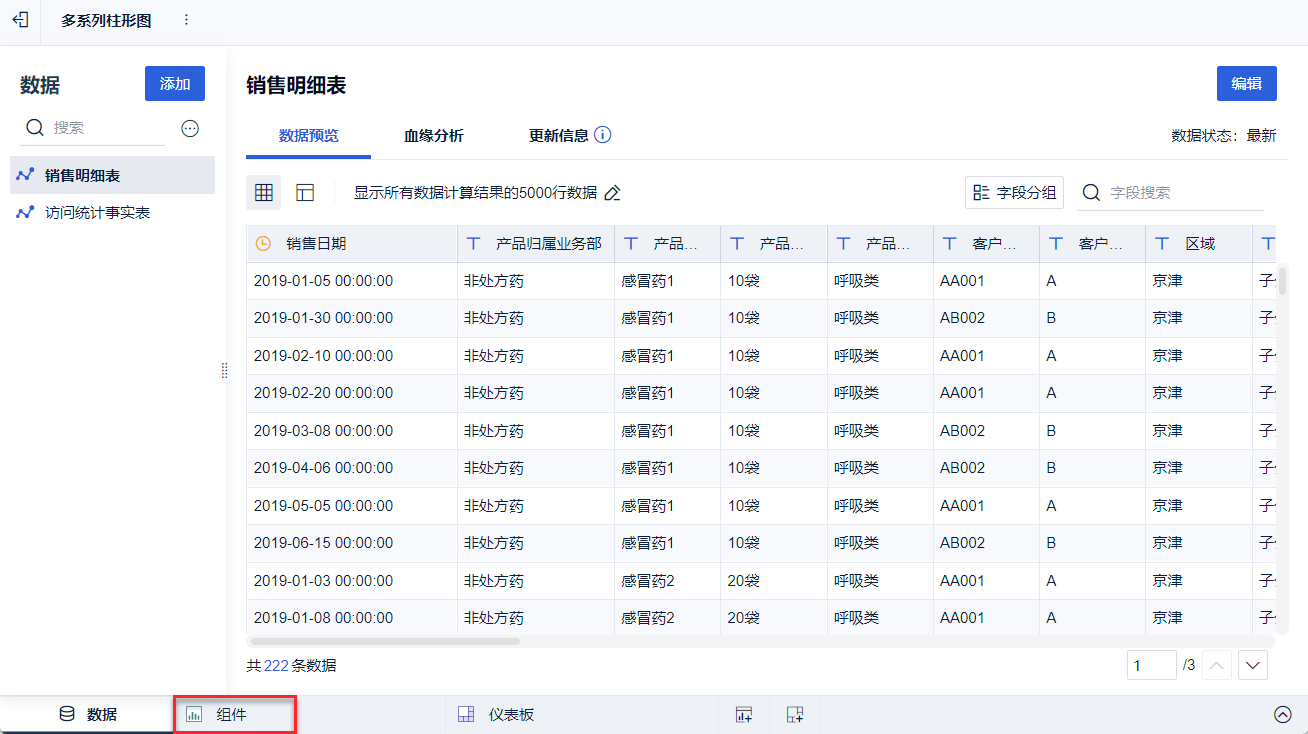
Task: Open the more options icon beside search
Action: coord(190,128)
